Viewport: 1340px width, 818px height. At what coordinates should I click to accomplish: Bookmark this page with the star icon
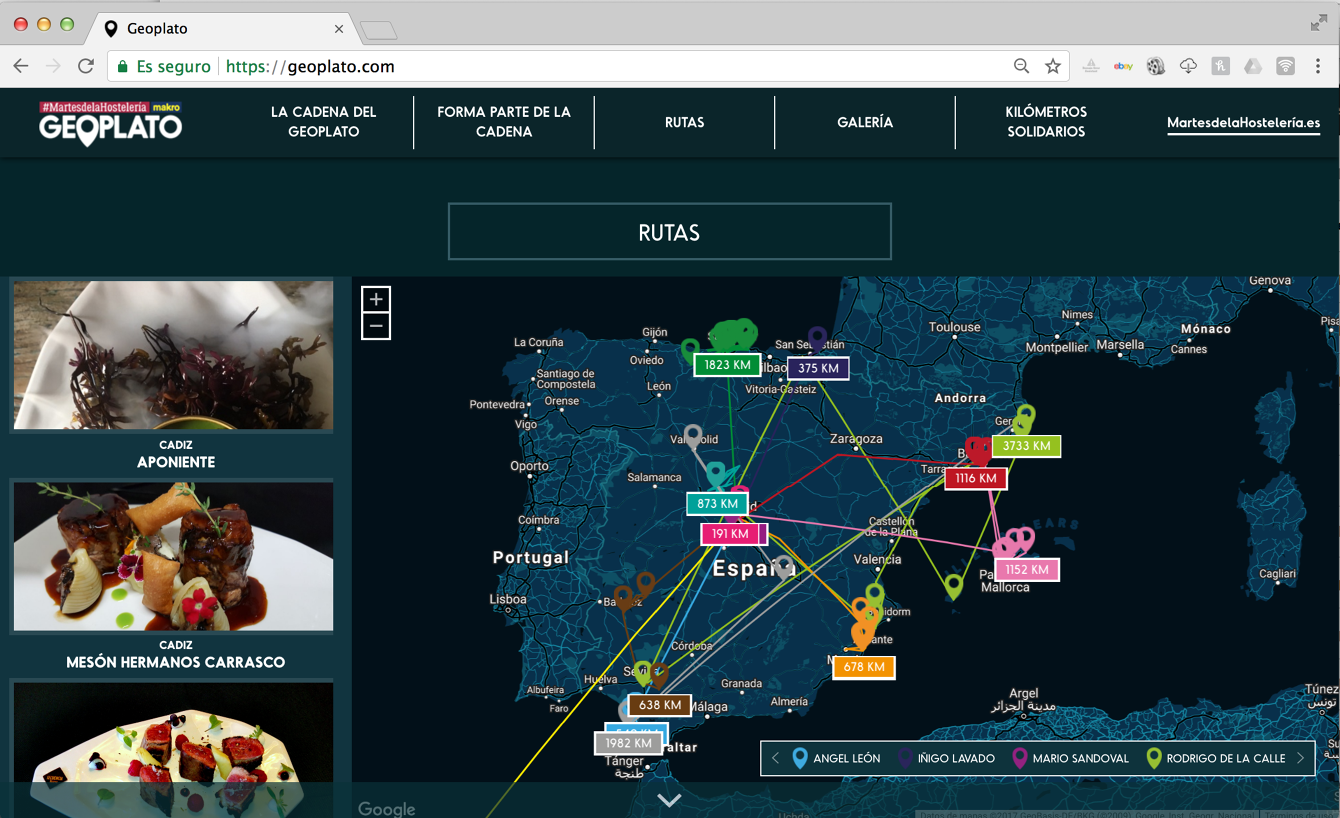1053,66
